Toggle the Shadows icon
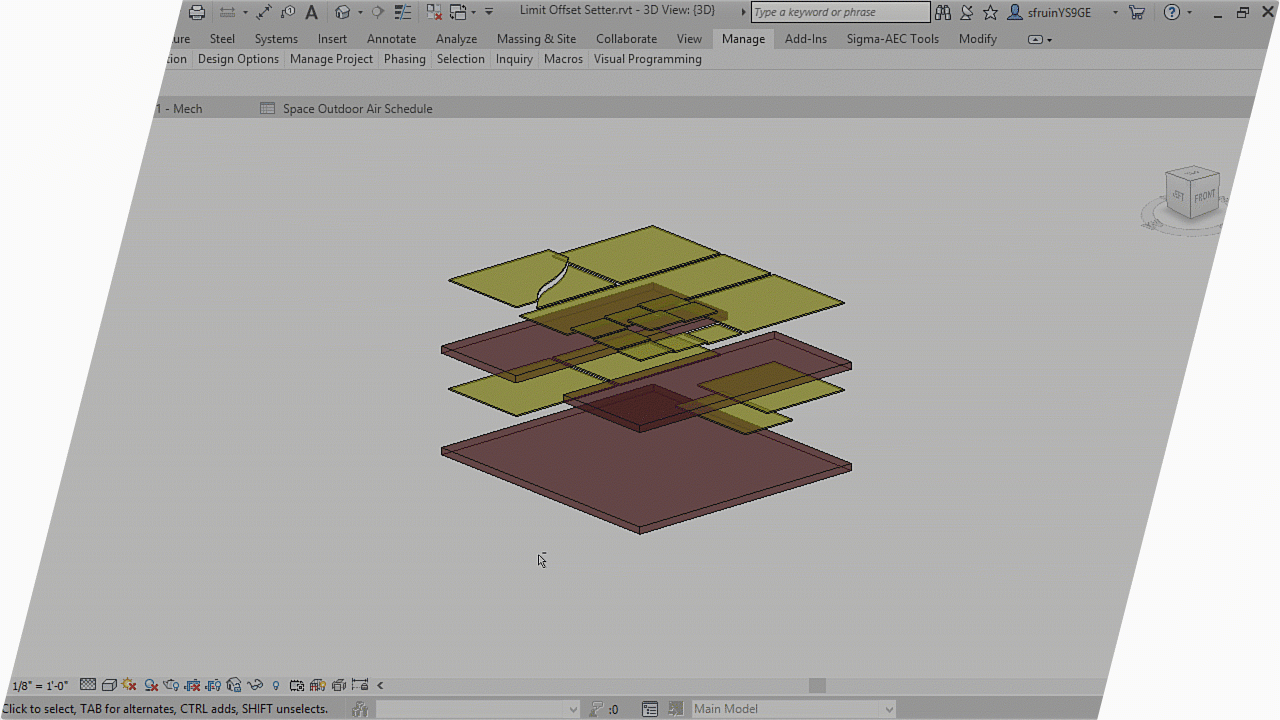 (151, 685)
